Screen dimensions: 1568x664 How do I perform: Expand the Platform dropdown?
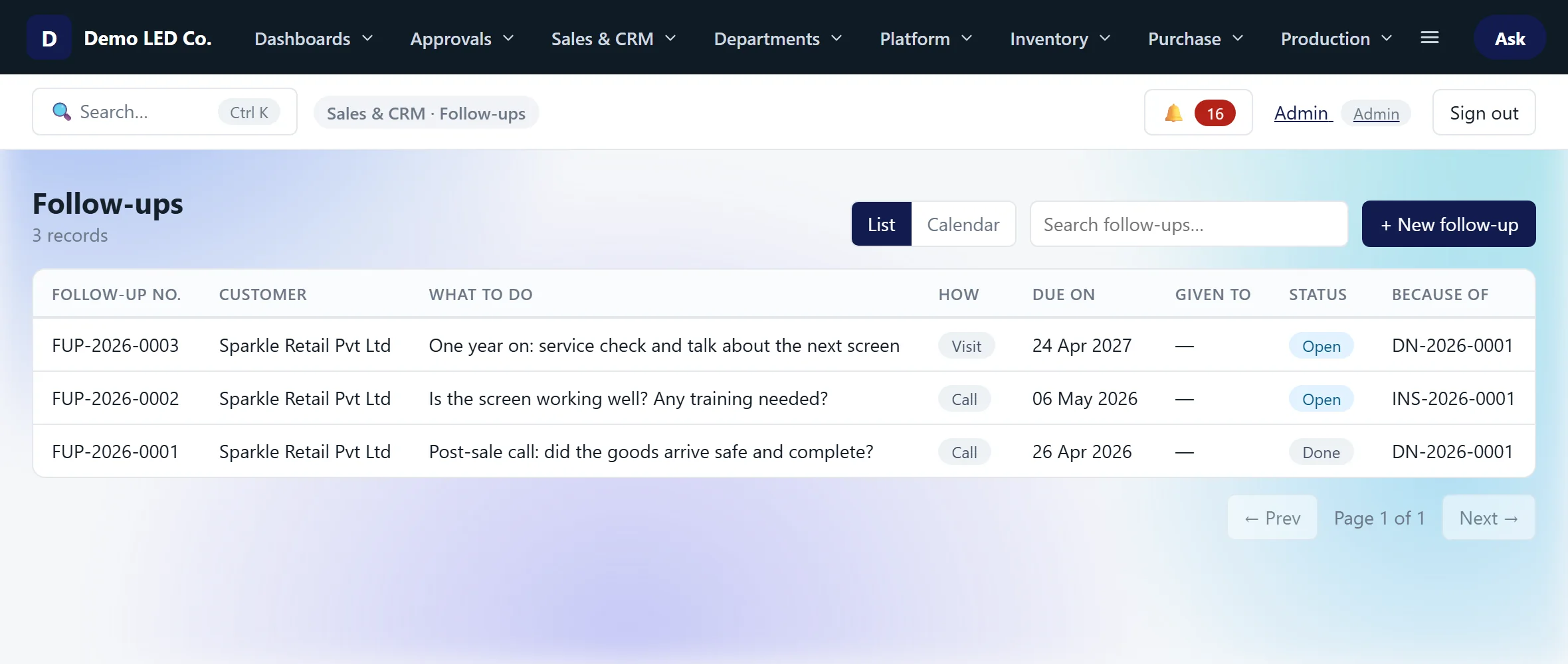coord(926,39)
